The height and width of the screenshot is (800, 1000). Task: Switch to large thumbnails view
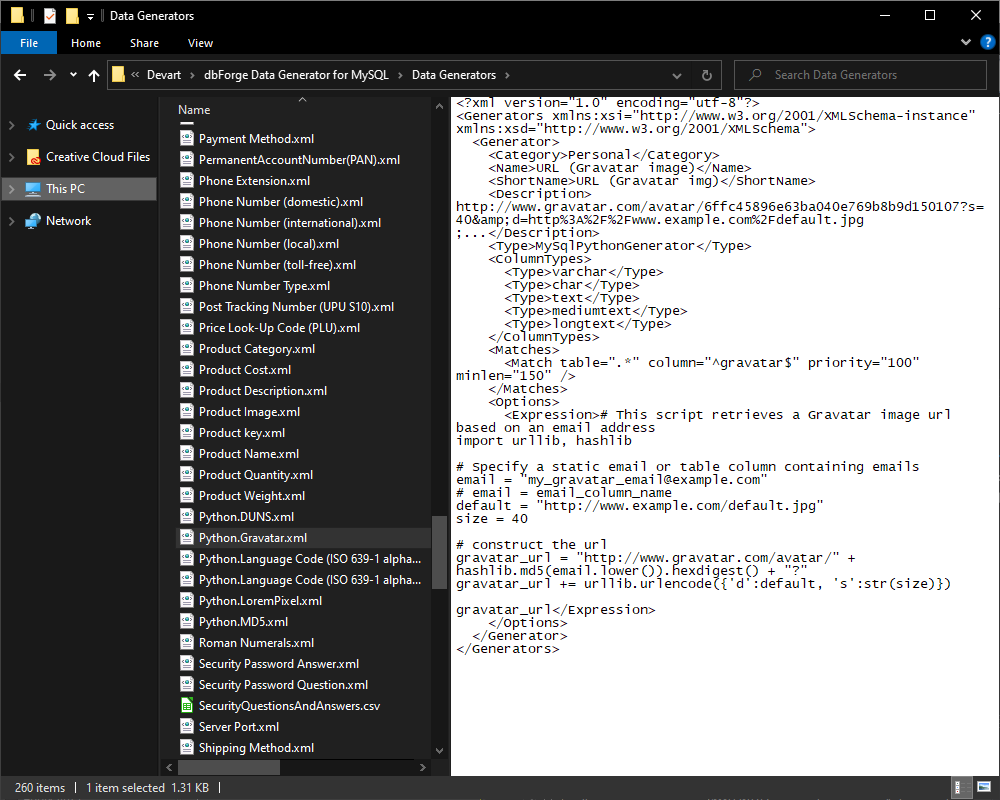pos(982,788)
